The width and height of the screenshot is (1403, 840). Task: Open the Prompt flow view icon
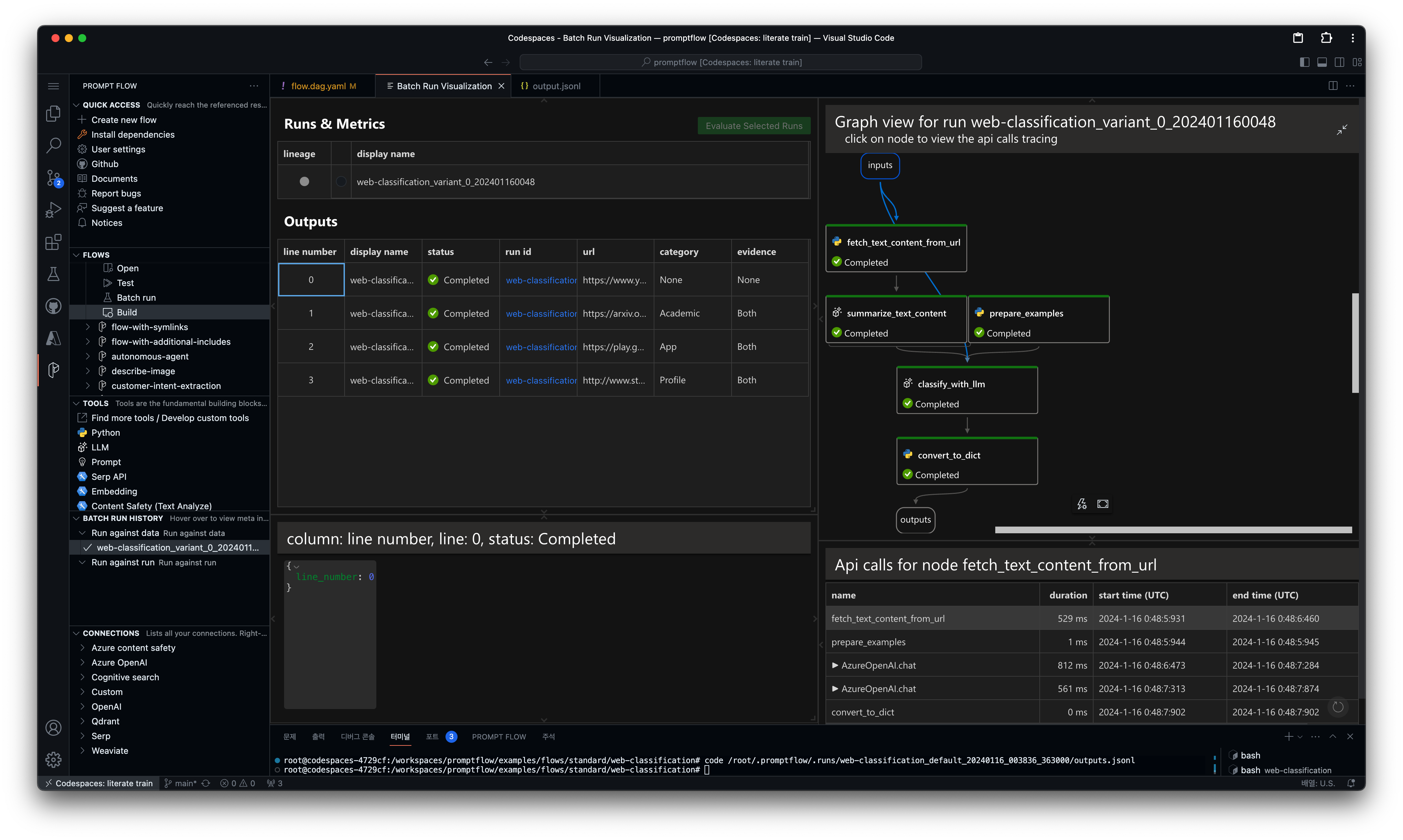pos(53,370)
